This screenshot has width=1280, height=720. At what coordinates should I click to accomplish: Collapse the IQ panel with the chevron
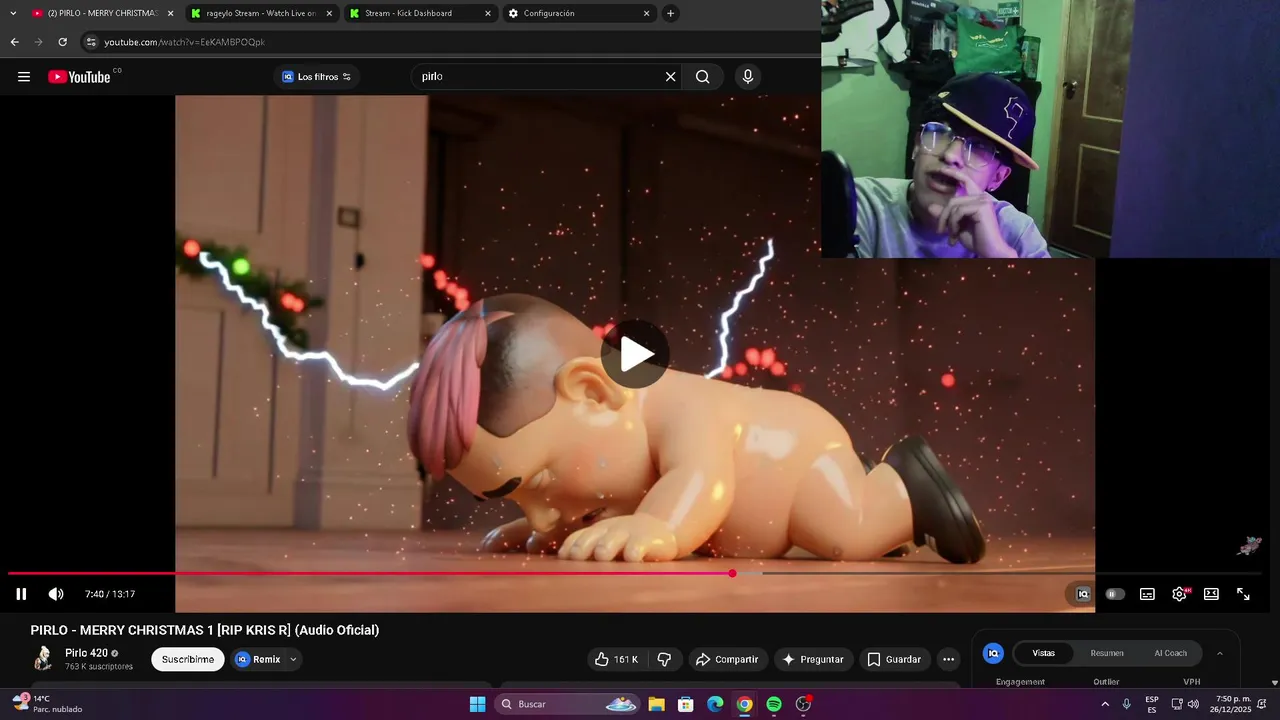(1219, 653)
